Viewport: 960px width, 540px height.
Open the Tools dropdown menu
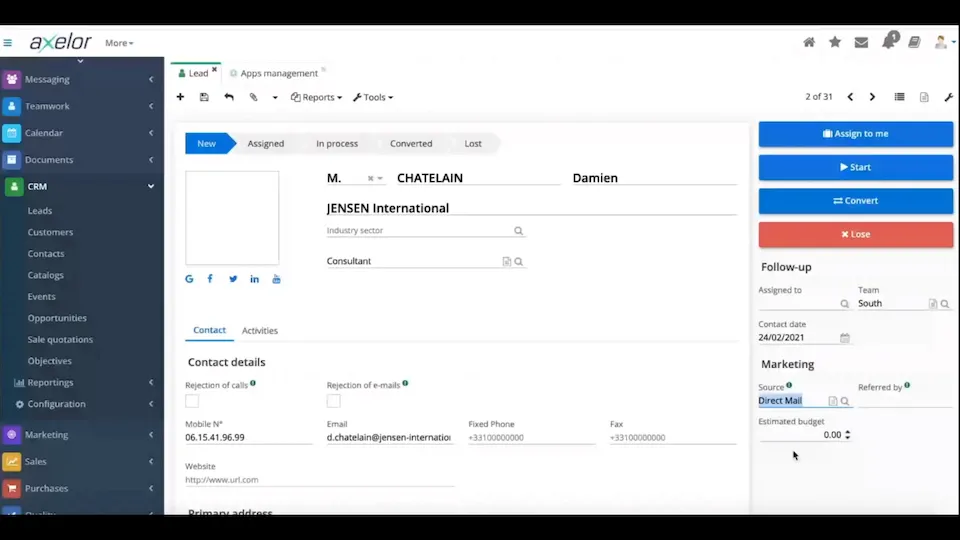[373, 97]
